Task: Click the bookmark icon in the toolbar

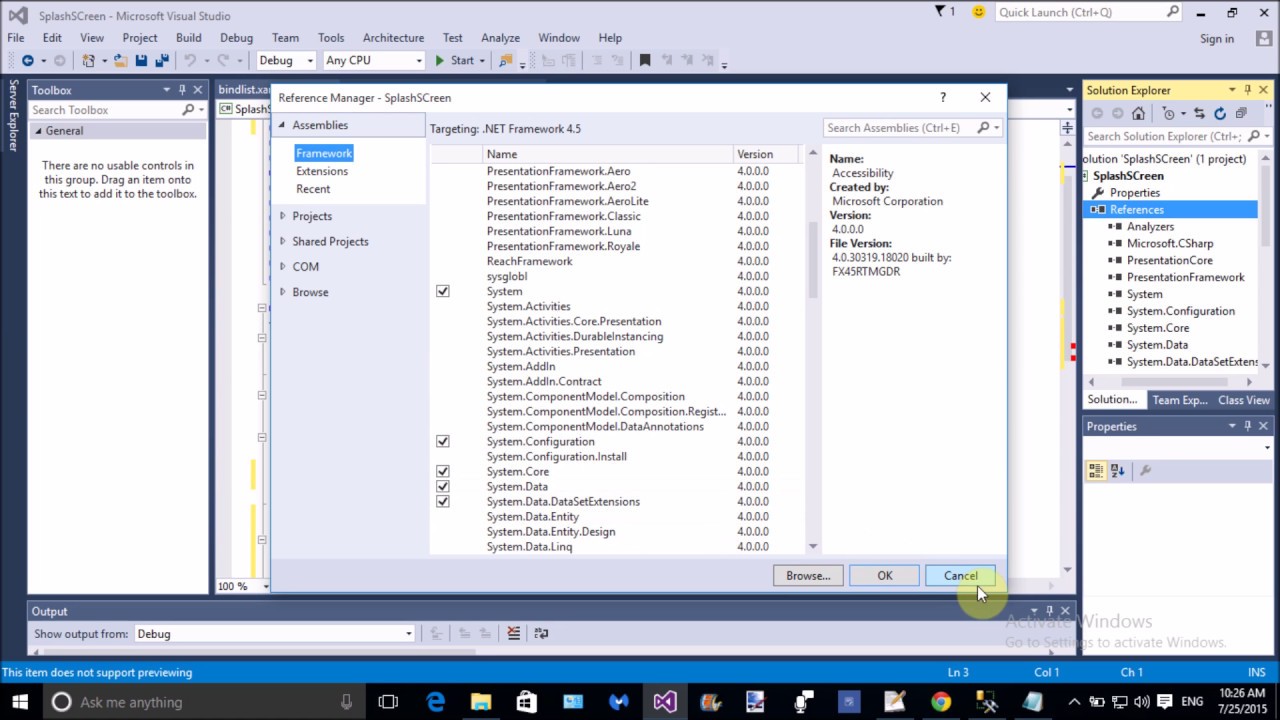Action: [x=645, y=61]
